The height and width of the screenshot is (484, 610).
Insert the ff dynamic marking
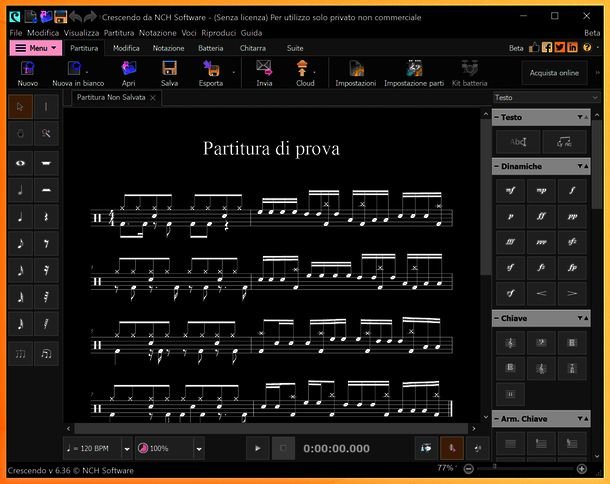coord(541,216)
